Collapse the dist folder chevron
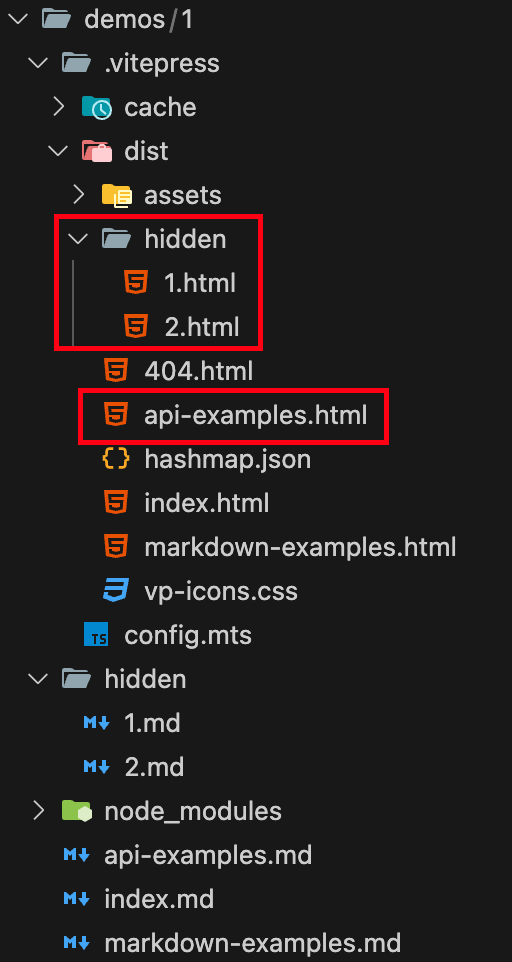This screenshot has width=512, height=962. pos(59,151)
